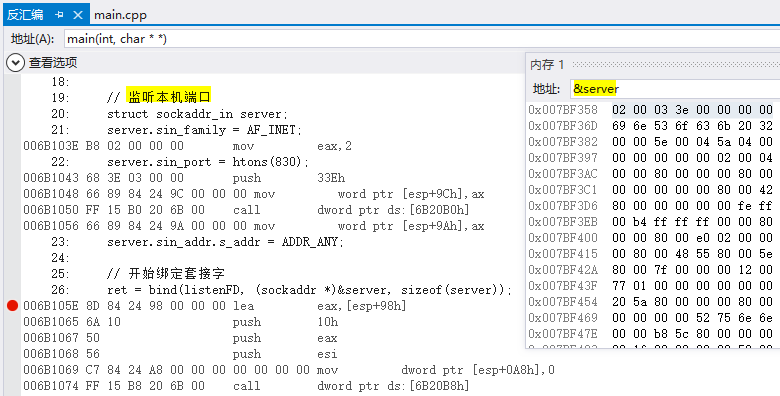Select memory row 0x007BF454
The height and width of the screenshot is (396, 780).
[x=652, y=301]
